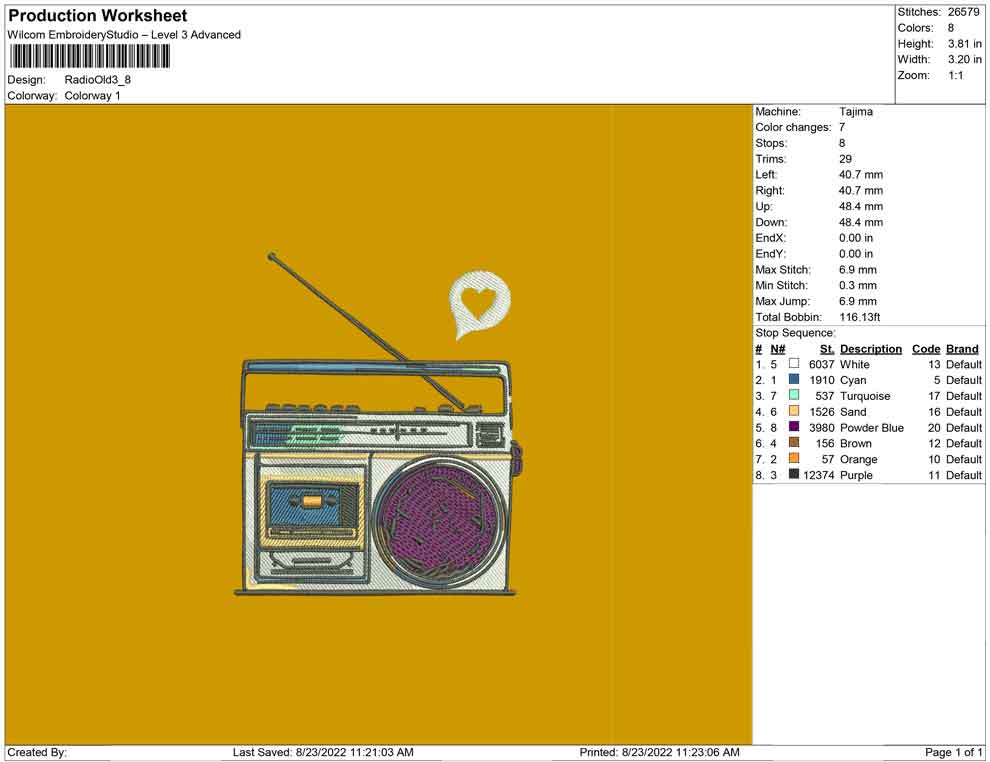Viewport: 990px width, 762px height.
Task: Click the stitch count '12374' for Purple
Action: pyautogui.click(x=818, y=475)
